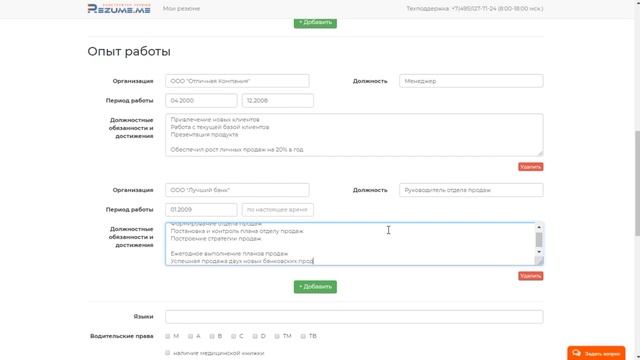Image resolution: width=640 pixels, height=360 pixels.
Task: Check driver's license category C
Action: (x=233, y=336)
